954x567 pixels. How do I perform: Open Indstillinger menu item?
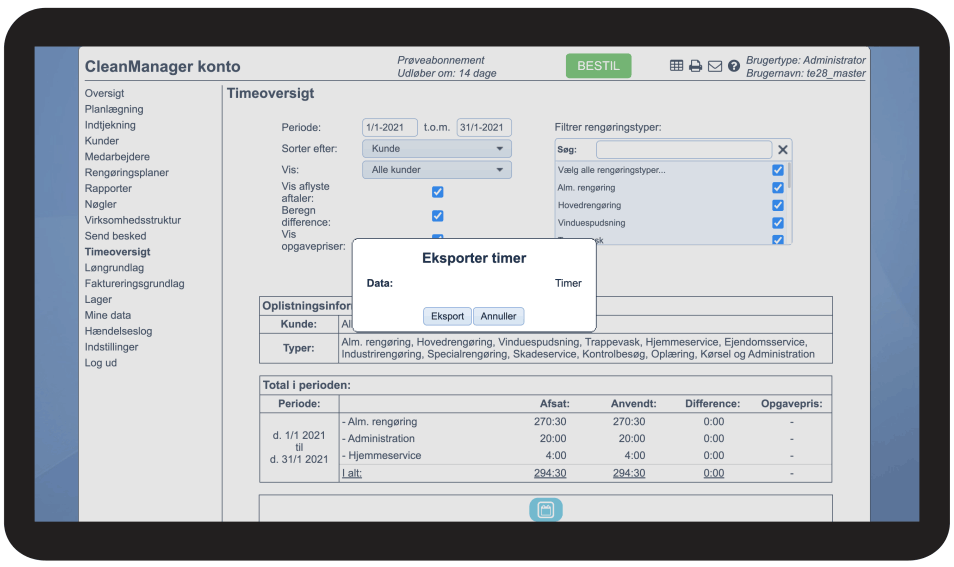tap(111, 346)
